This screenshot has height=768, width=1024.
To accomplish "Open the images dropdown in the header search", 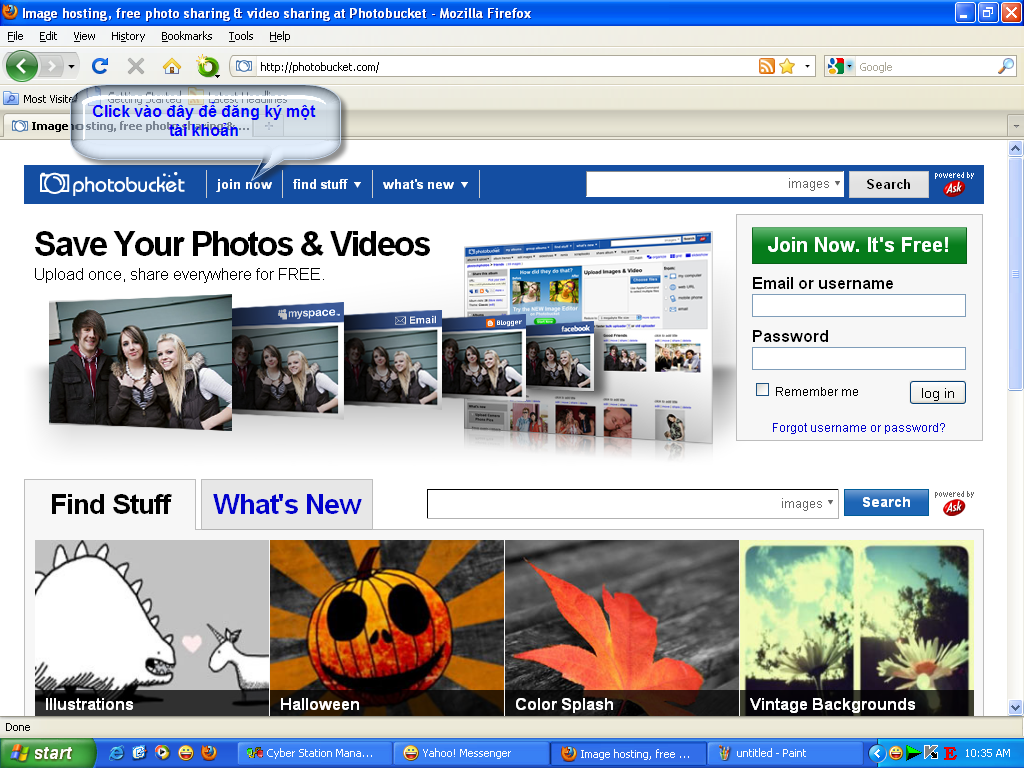I will [814, 184].
